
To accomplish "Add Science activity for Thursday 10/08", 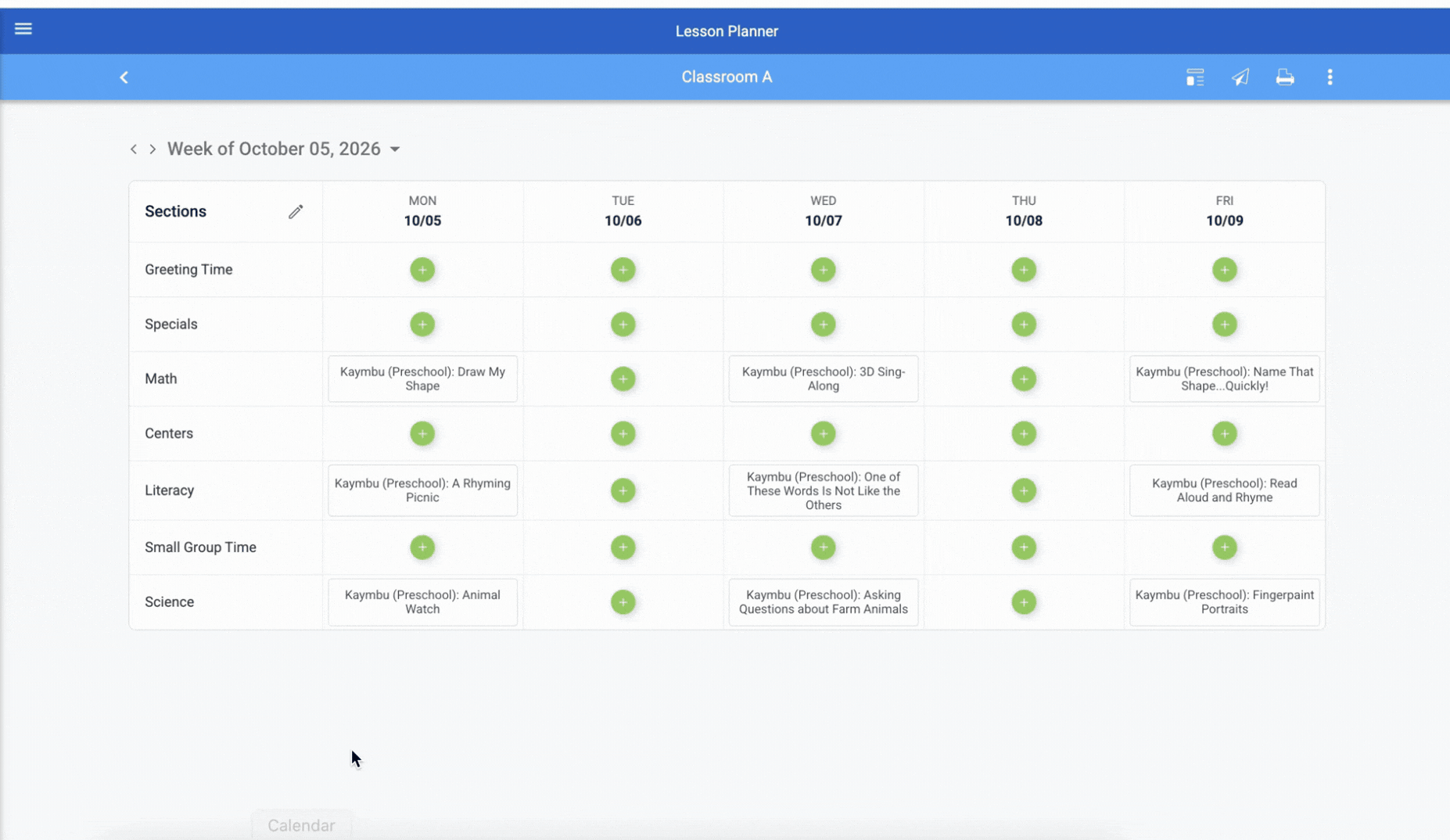I will coord(1024,602).
